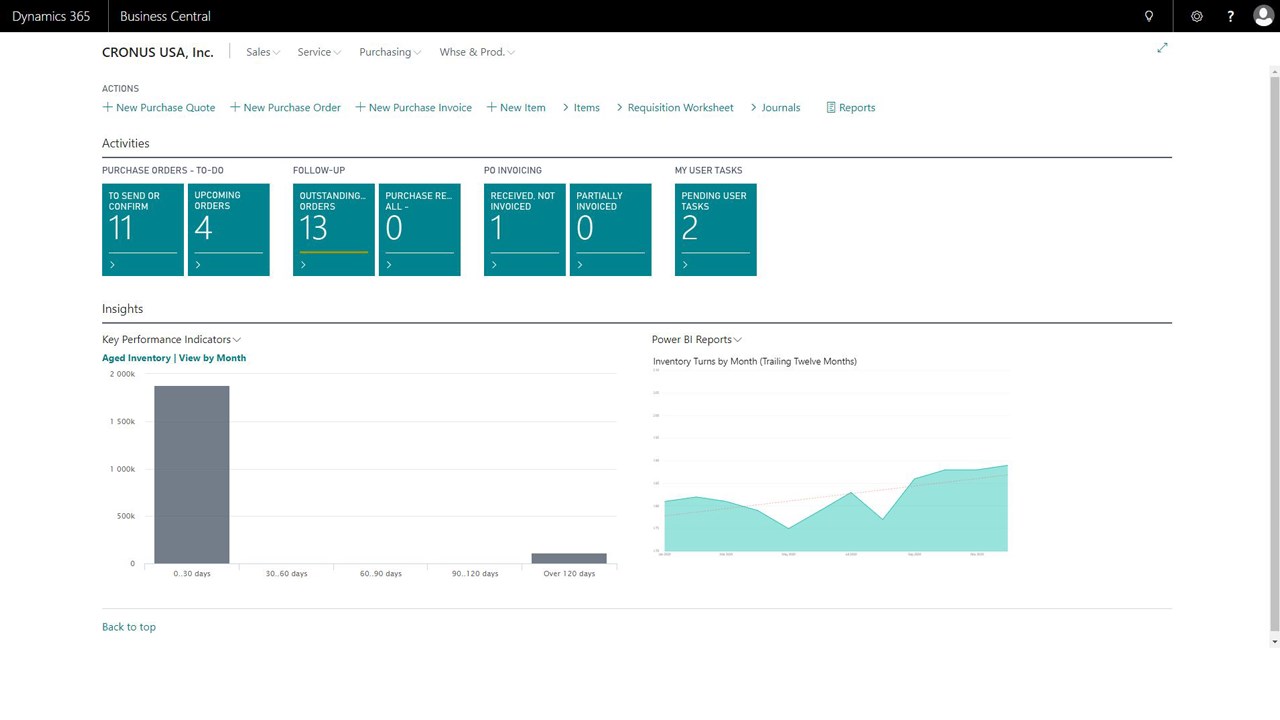
Task: Click the lightbulb search icon in top bar
Action: 1149,16
